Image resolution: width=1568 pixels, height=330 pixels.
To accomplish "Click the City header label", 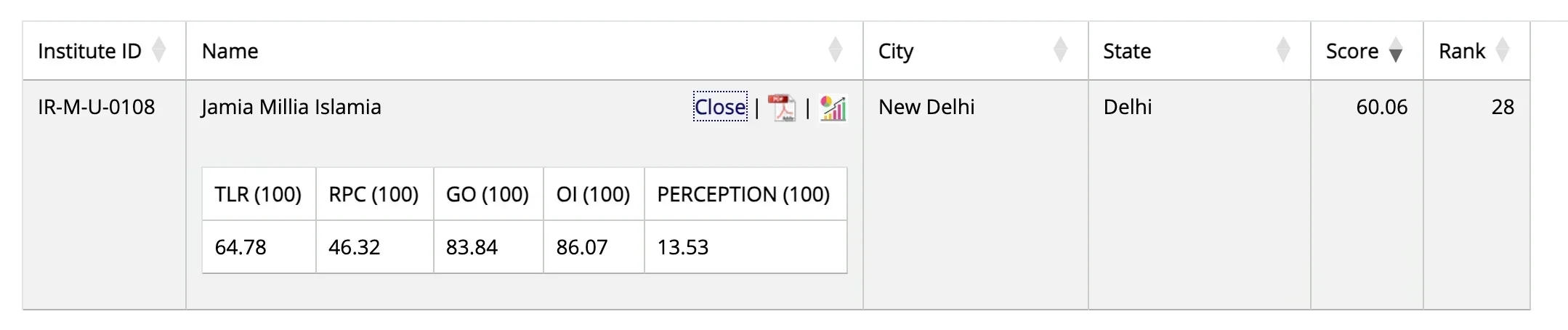I will click(x=895, y=51).
